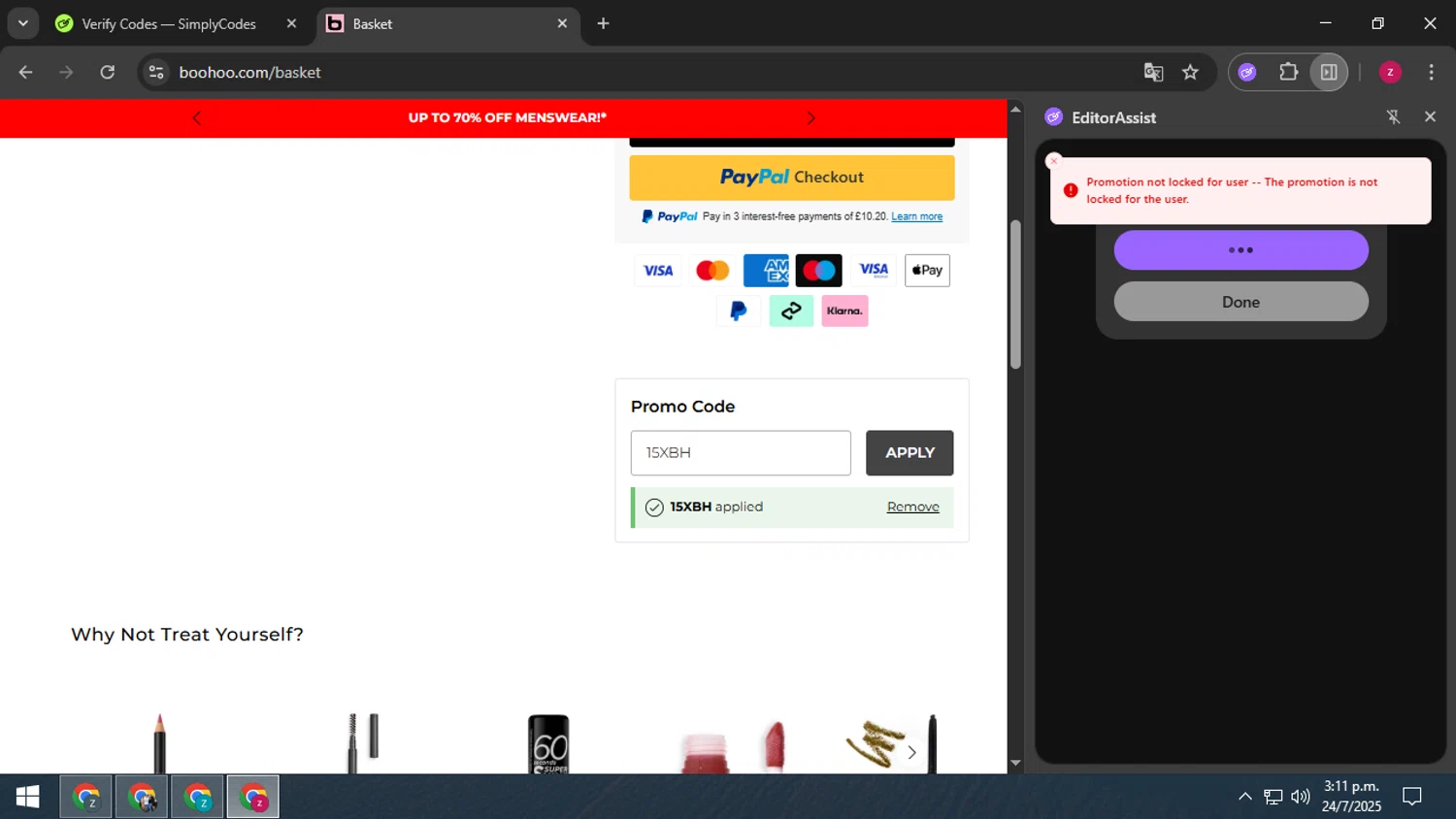Open the 60 Seconds nail polish thumbnail

548,743
